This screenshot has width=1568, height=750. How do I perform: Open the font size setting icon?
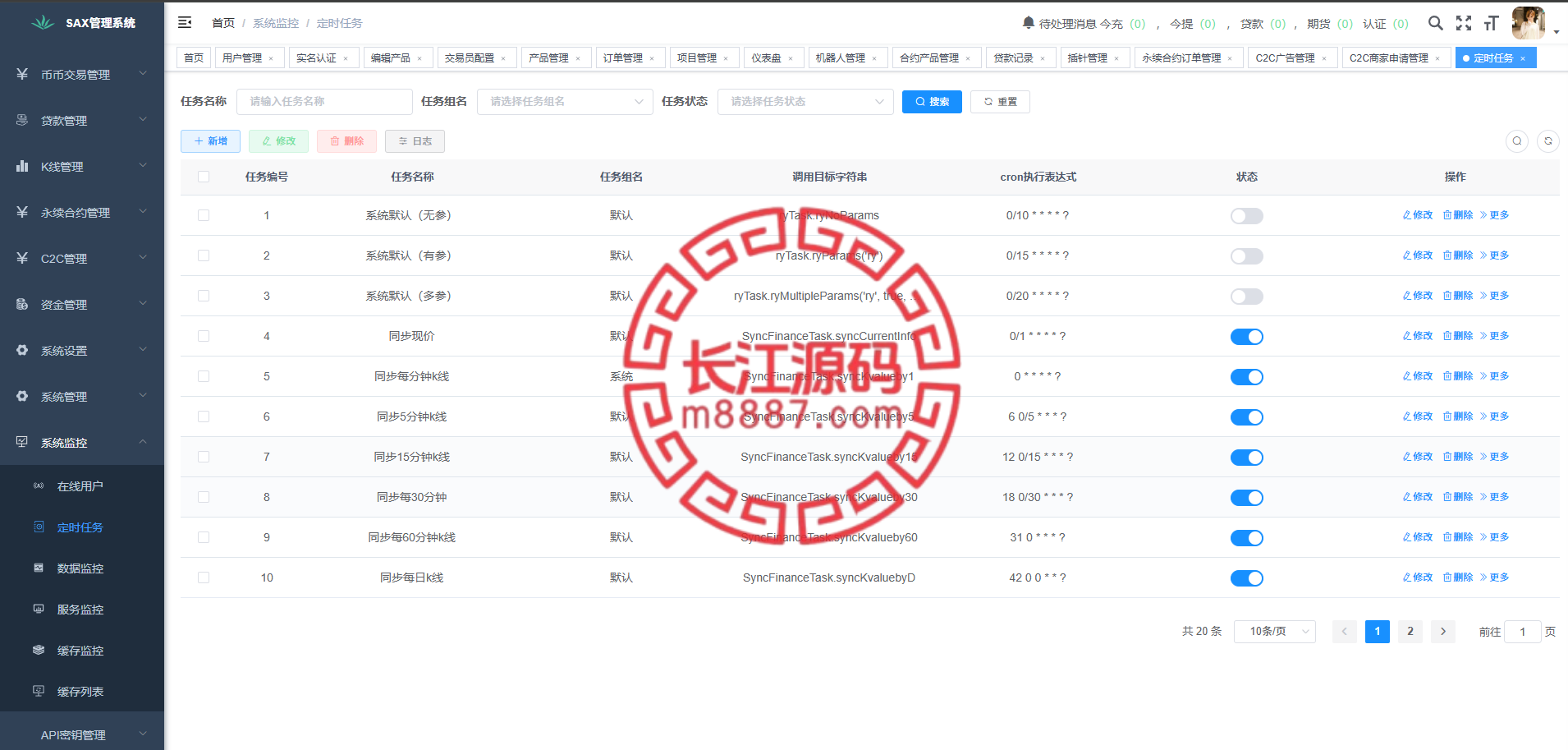click(1492, 23)
